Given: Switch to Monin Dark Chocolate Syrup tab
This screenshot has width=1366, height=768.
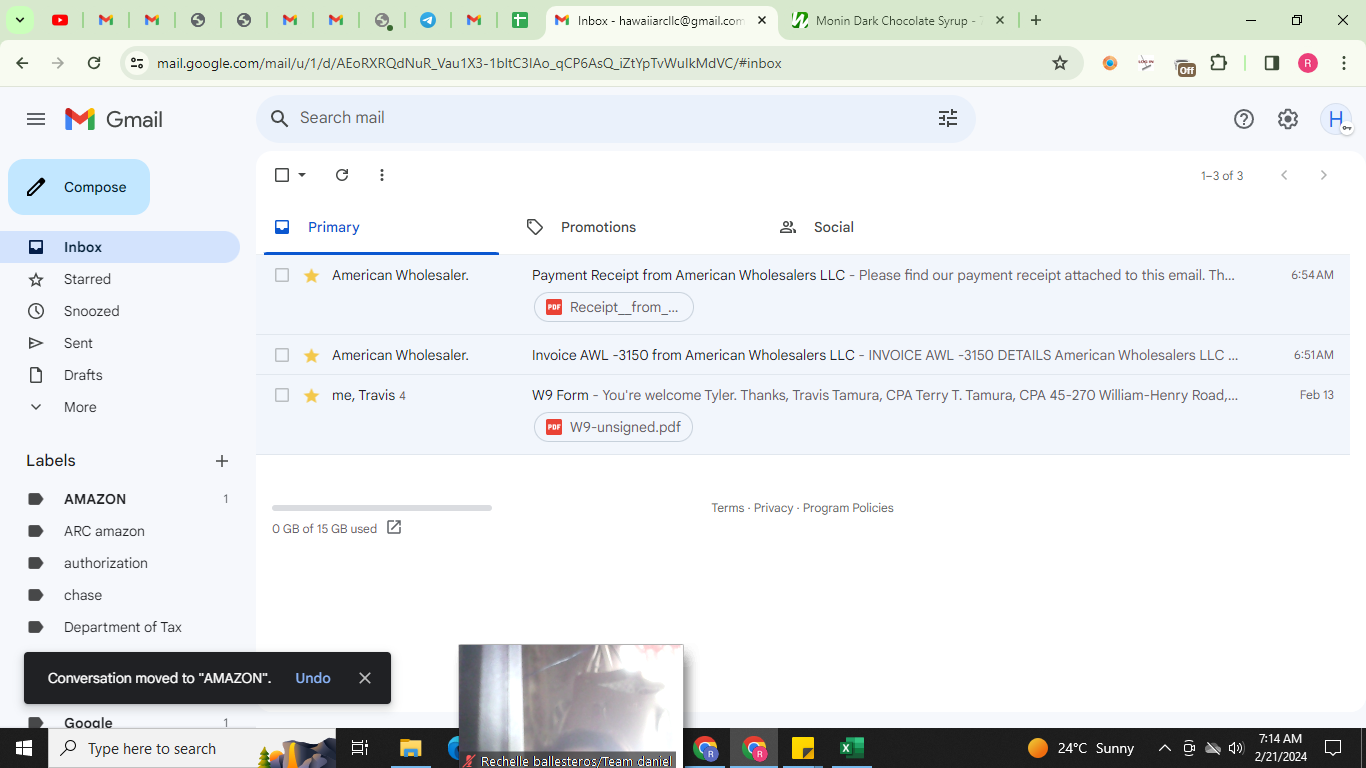Looking at the screenshot, I should 898,20.
